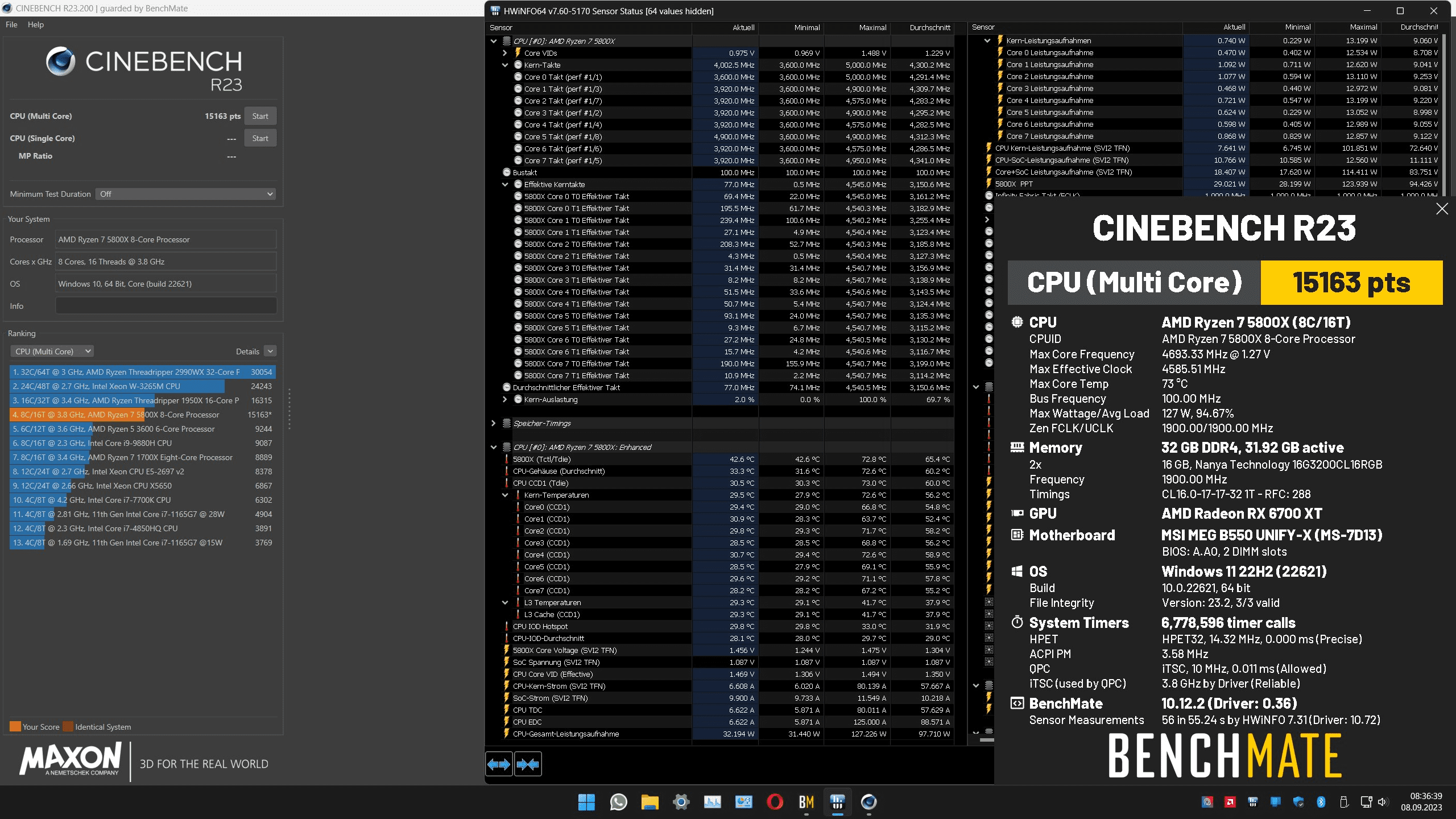Open Minimum Test Duration dropdown
The image size is (1456, 819).
coord(185,194)
